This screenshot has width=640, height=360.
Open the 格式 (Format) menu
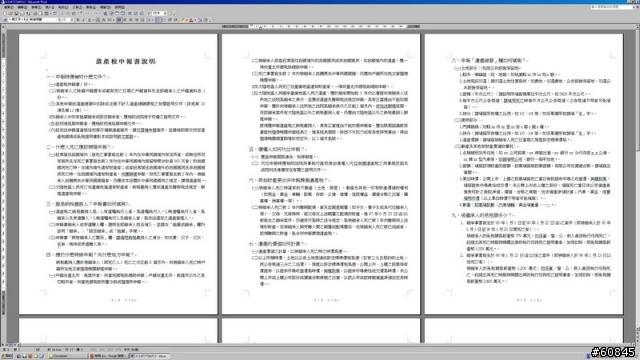[63, 7]
